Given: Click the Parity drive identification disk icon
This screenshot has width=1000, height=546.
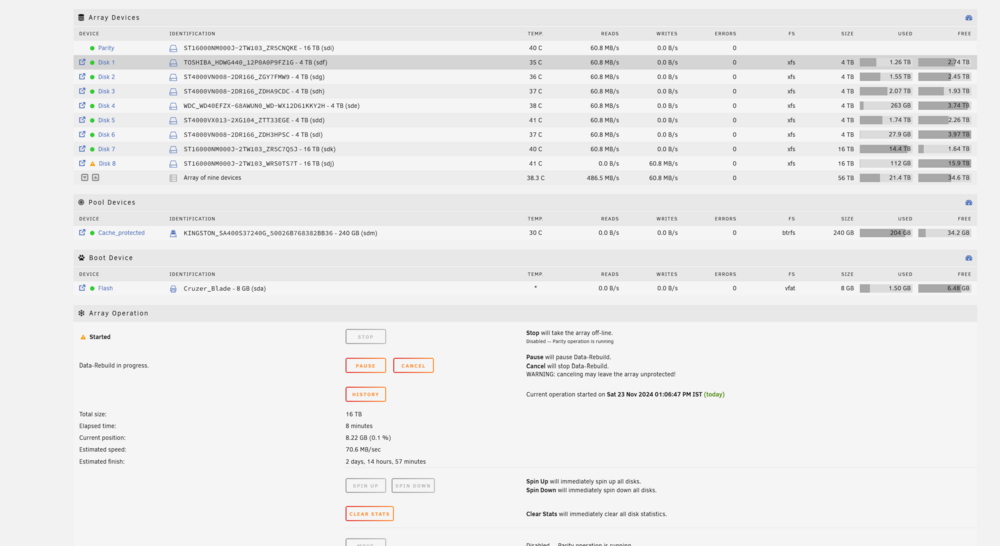Looking at the screenshot, I should (x=173, y=48).
